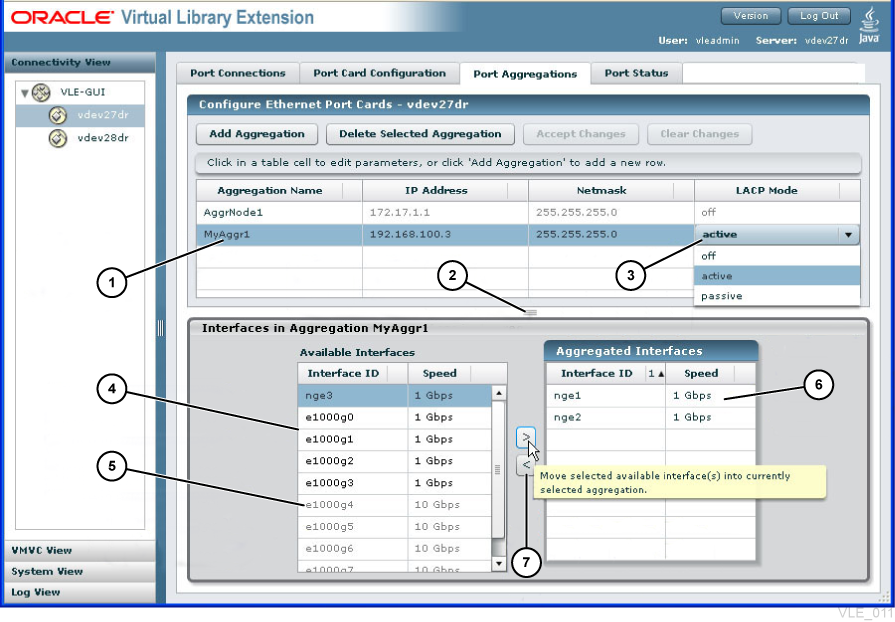Viewport: 895px width, 622px height.
Task: Expand the System View panel
Action: [x=79, y=571]
